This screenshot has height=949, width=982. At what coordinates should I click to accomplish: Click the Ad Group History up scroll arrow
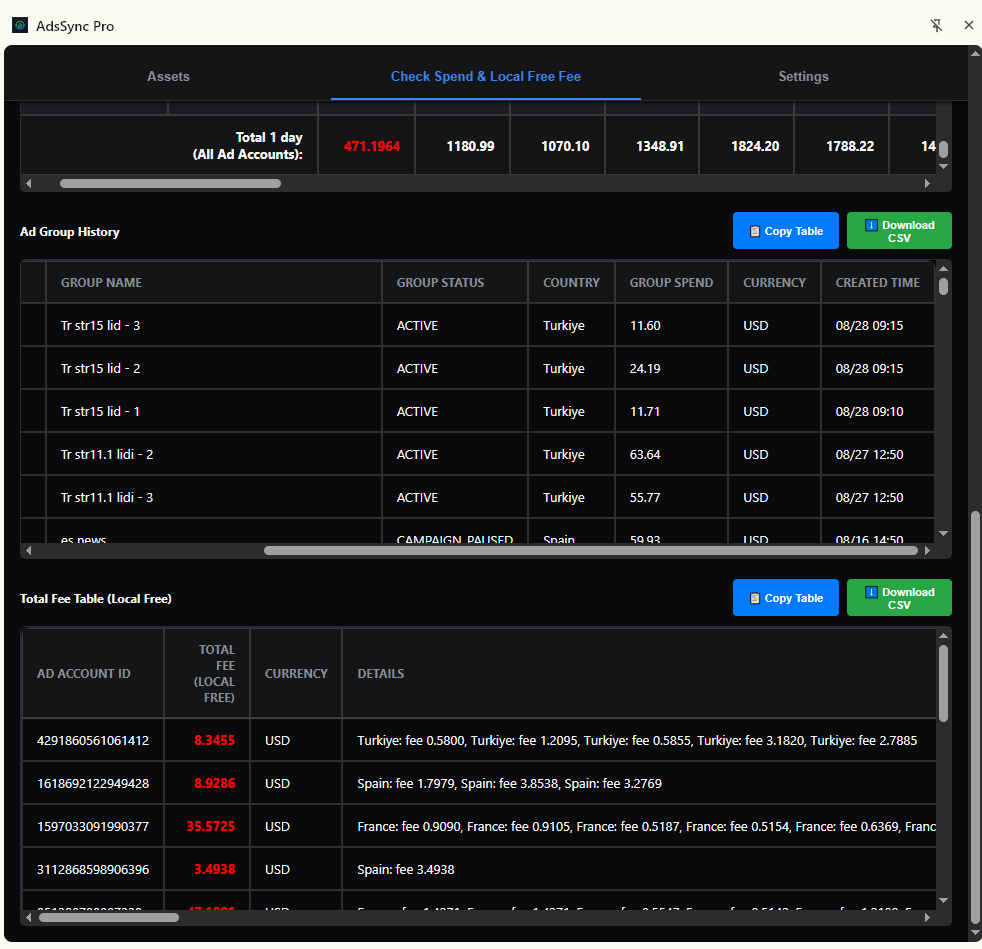(x=943, y=269)
